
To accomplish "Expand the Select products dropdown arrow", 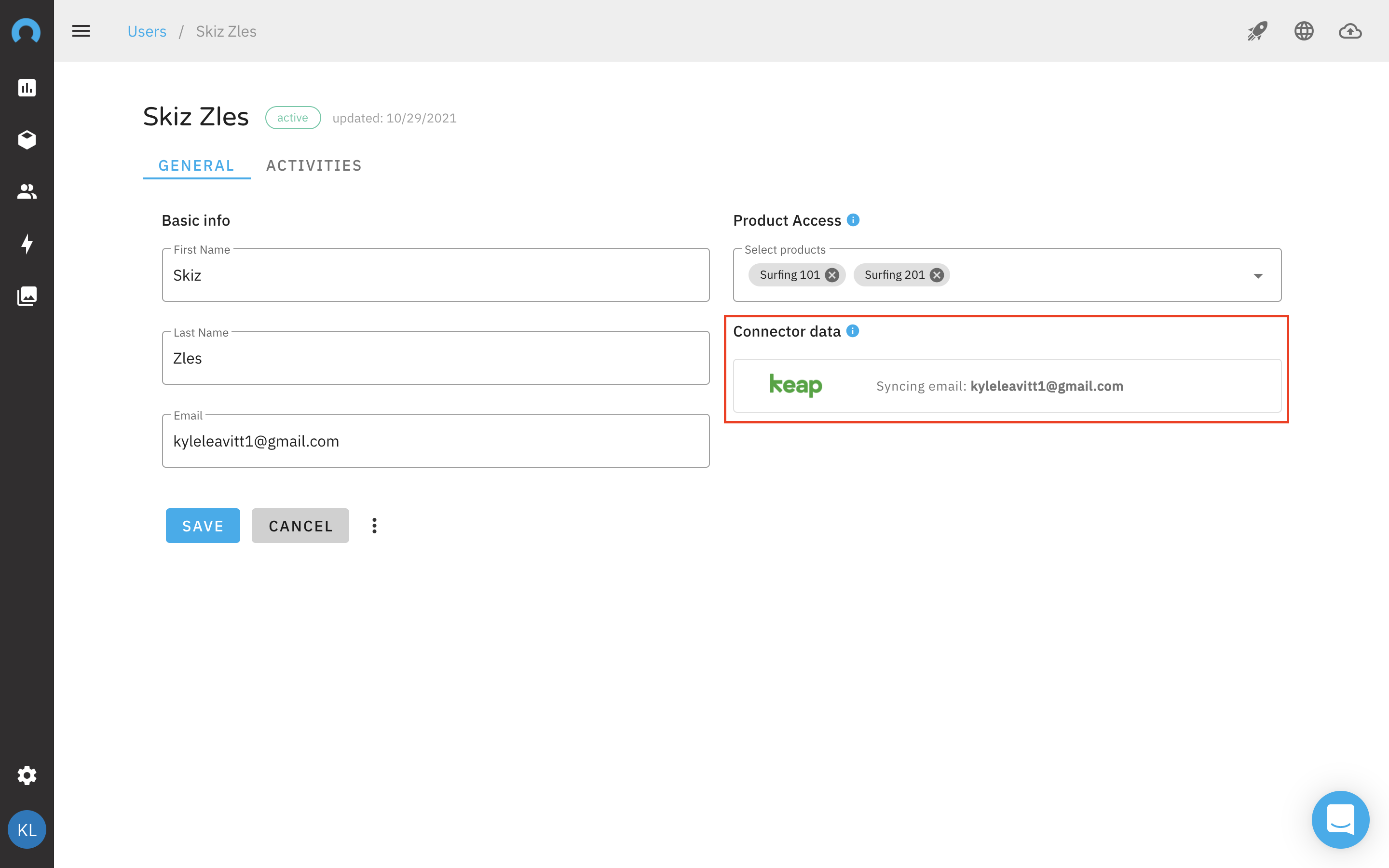I will click(x=1258, y=276).
